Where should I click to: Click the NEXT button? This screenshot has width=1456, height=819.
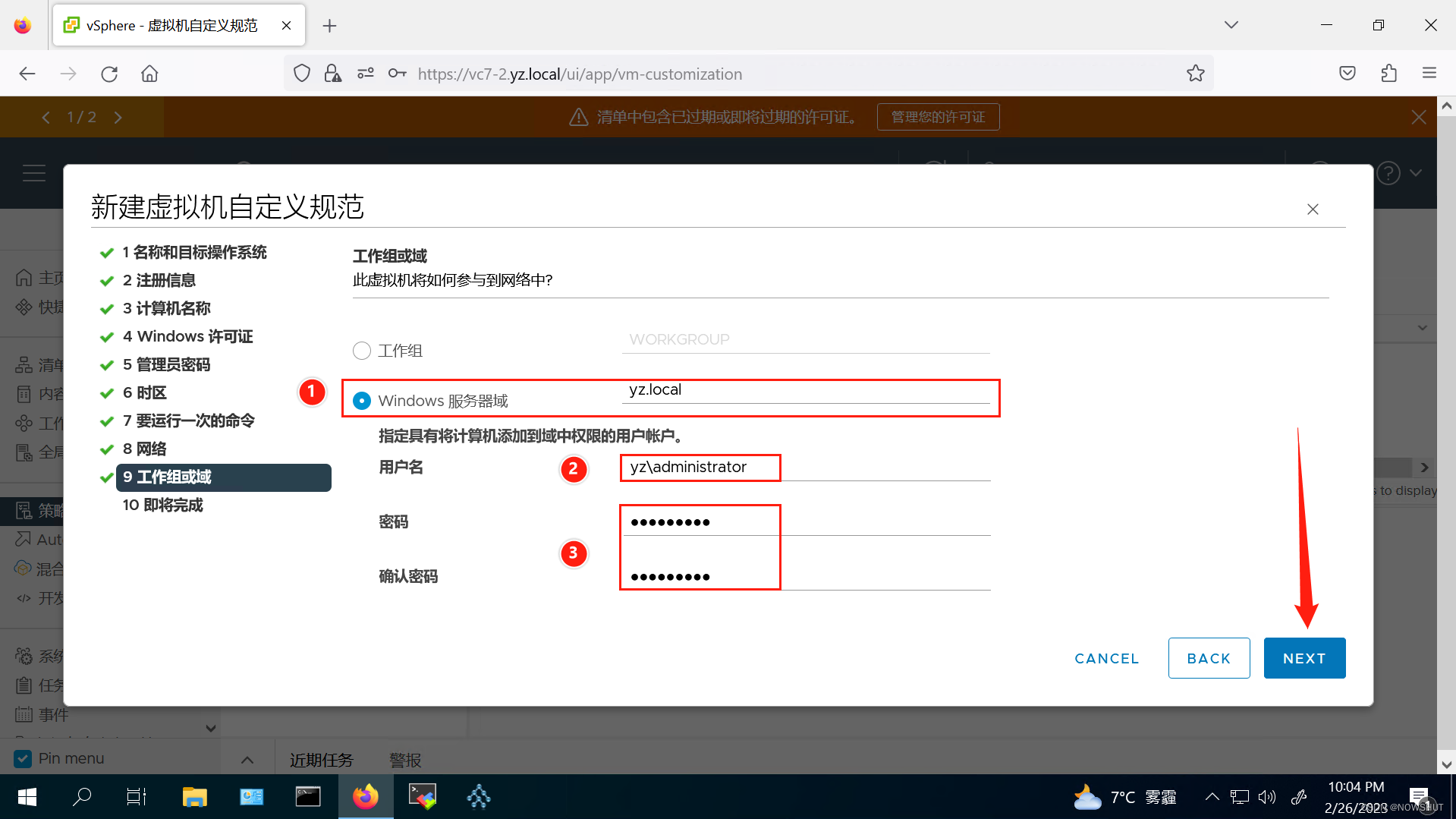(1304, 658)
